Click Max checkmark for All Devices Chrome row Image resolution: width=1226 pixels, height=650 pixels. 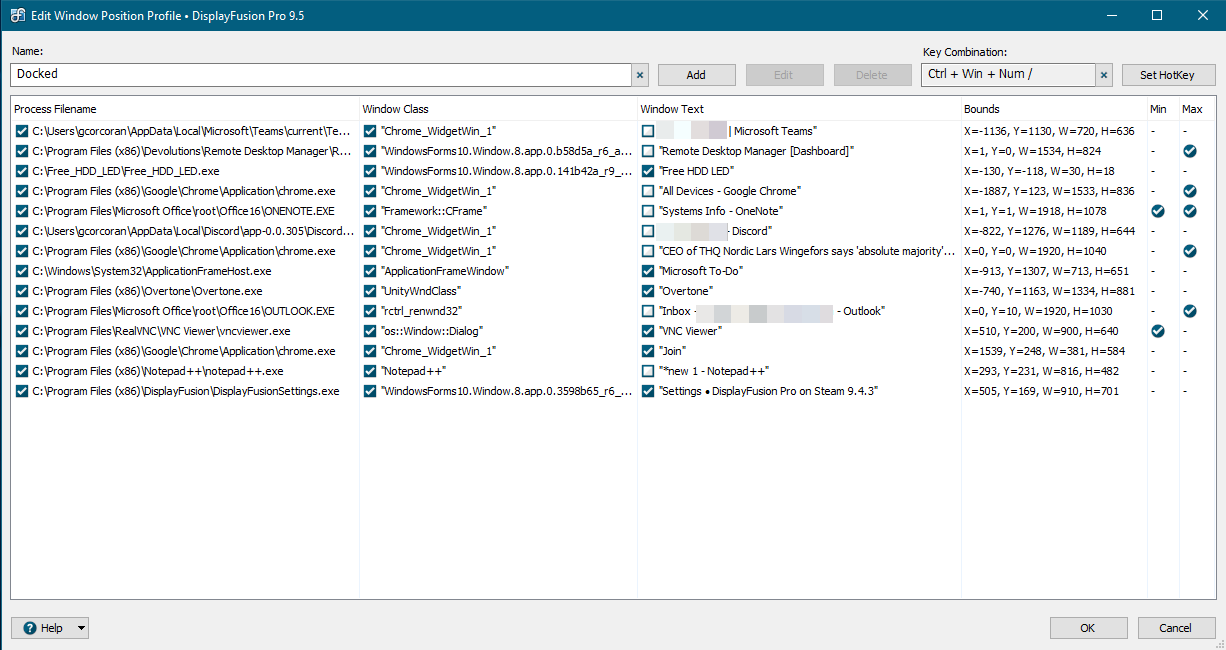[x=1189, y=191]
